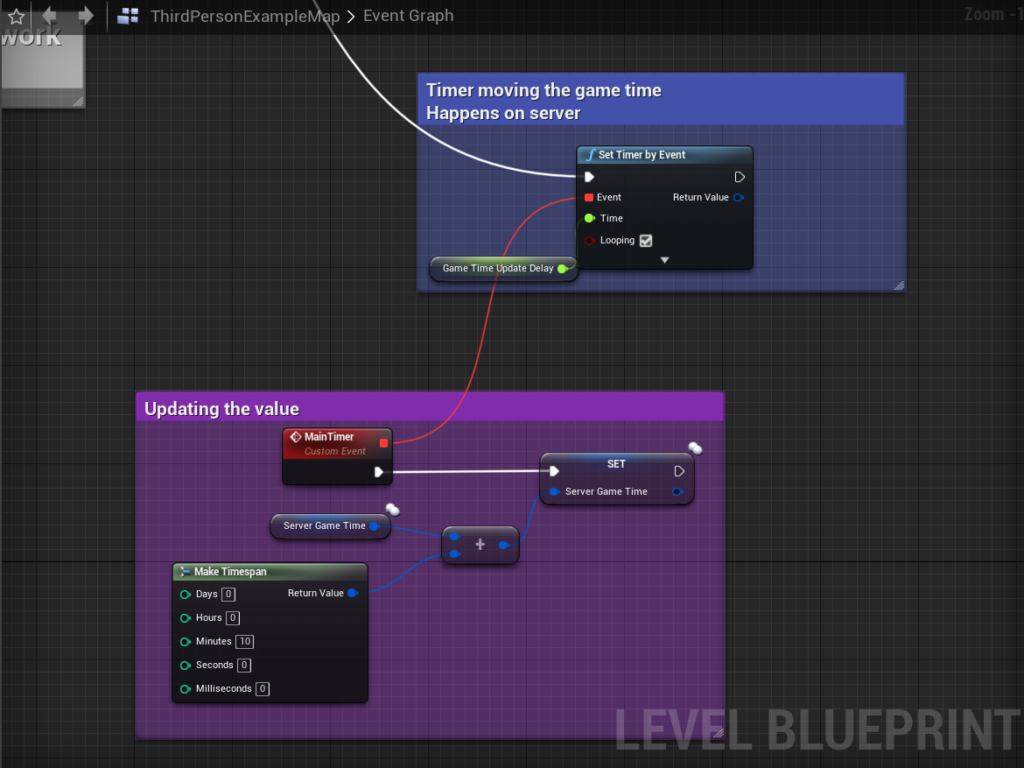Click MainTimer red delegate output pin
1024x768 pixels.
pyautogui.click(x=383, y=443)
